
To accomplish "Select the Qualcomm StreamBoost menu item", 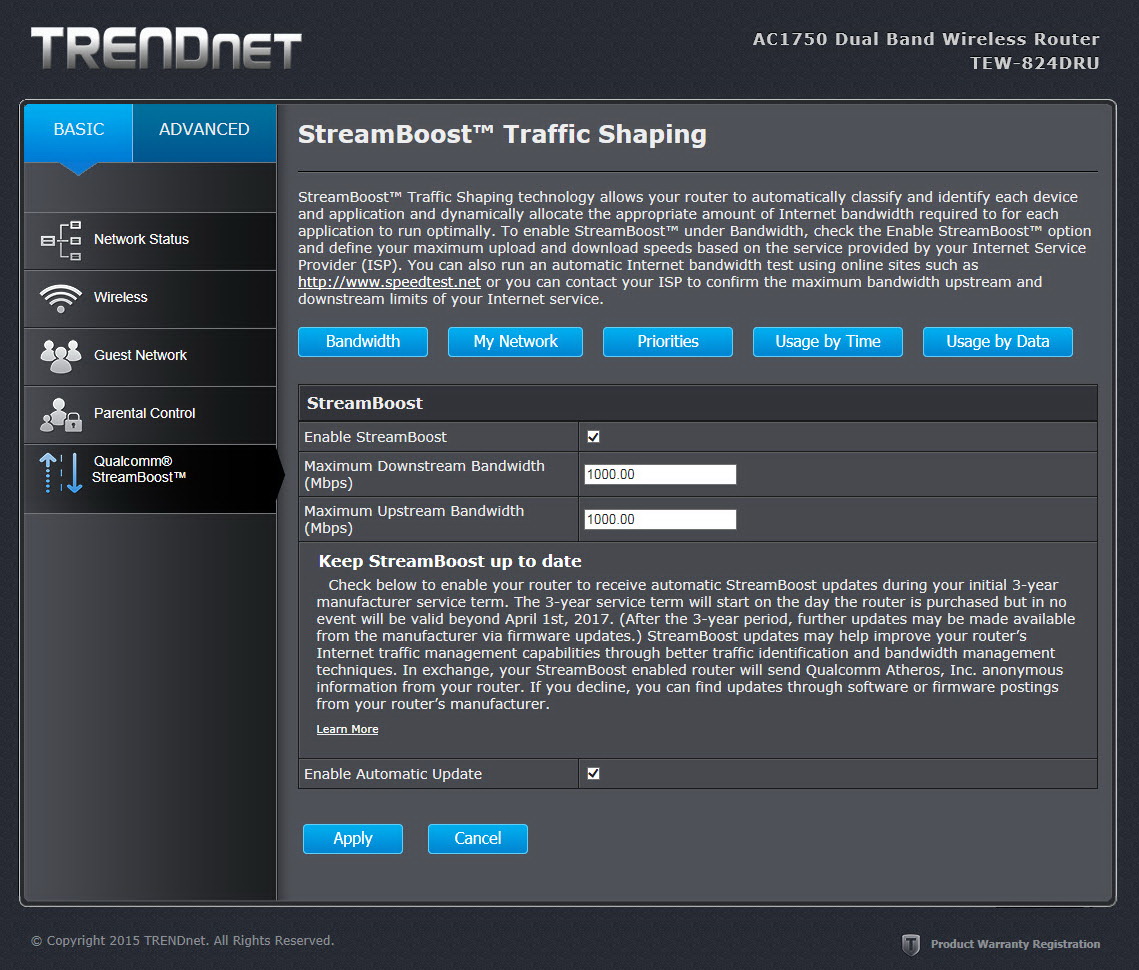I will click(x=150, y=479).
